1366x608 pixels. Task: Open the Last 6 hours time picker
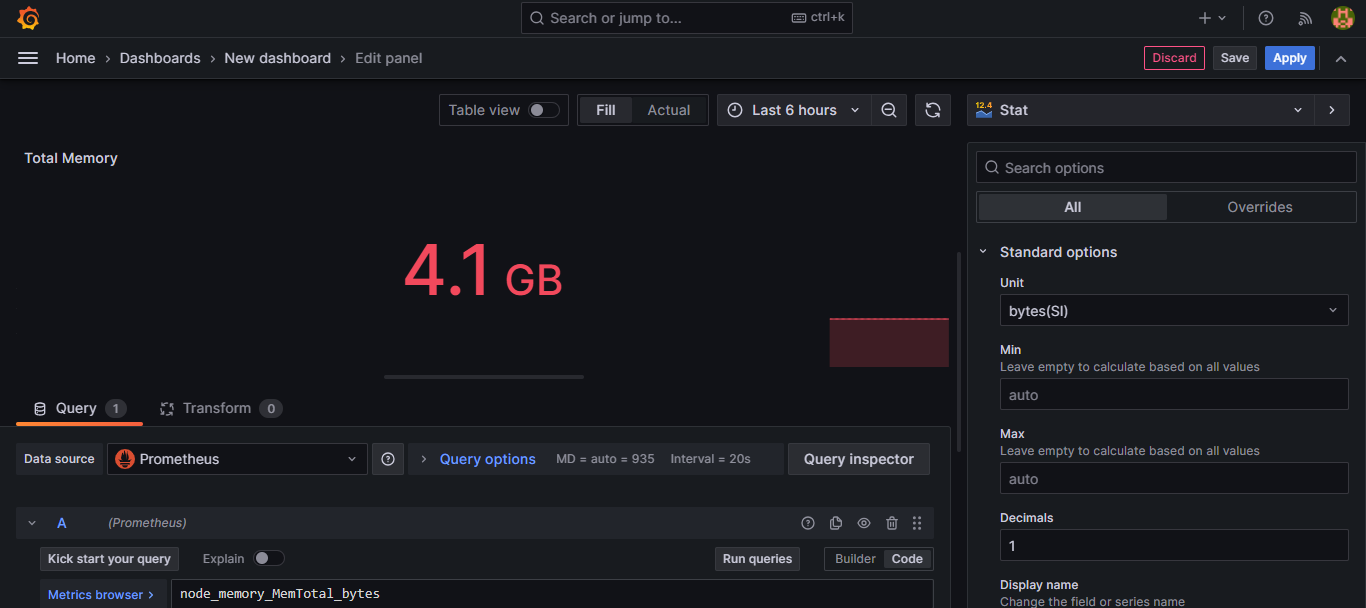point(794,110)
